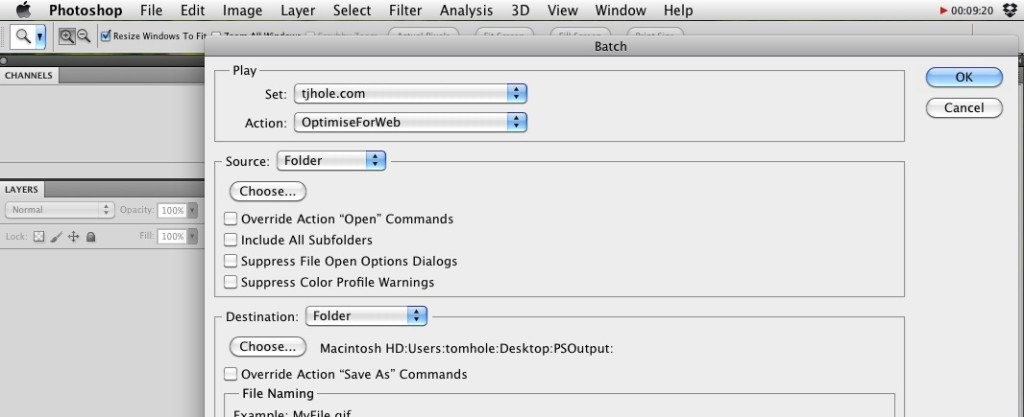The width and height of the screenshot is (1024, 417).
Task: Expand the Action dropdown showing OptimiseForWeb
Action: pos(410,123)
